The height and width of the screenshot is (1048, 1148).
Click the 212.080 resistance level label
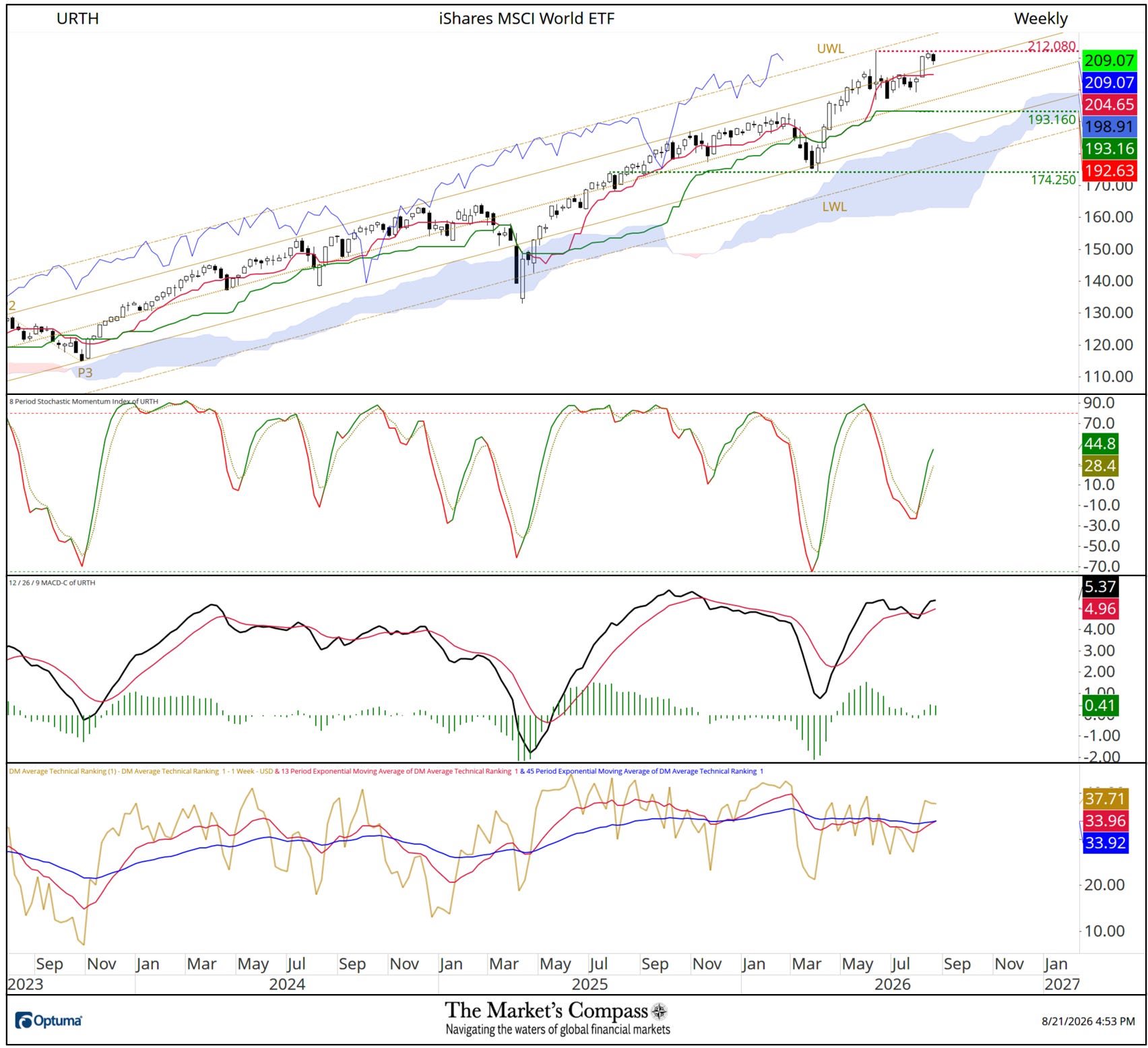coord(1052,46)
